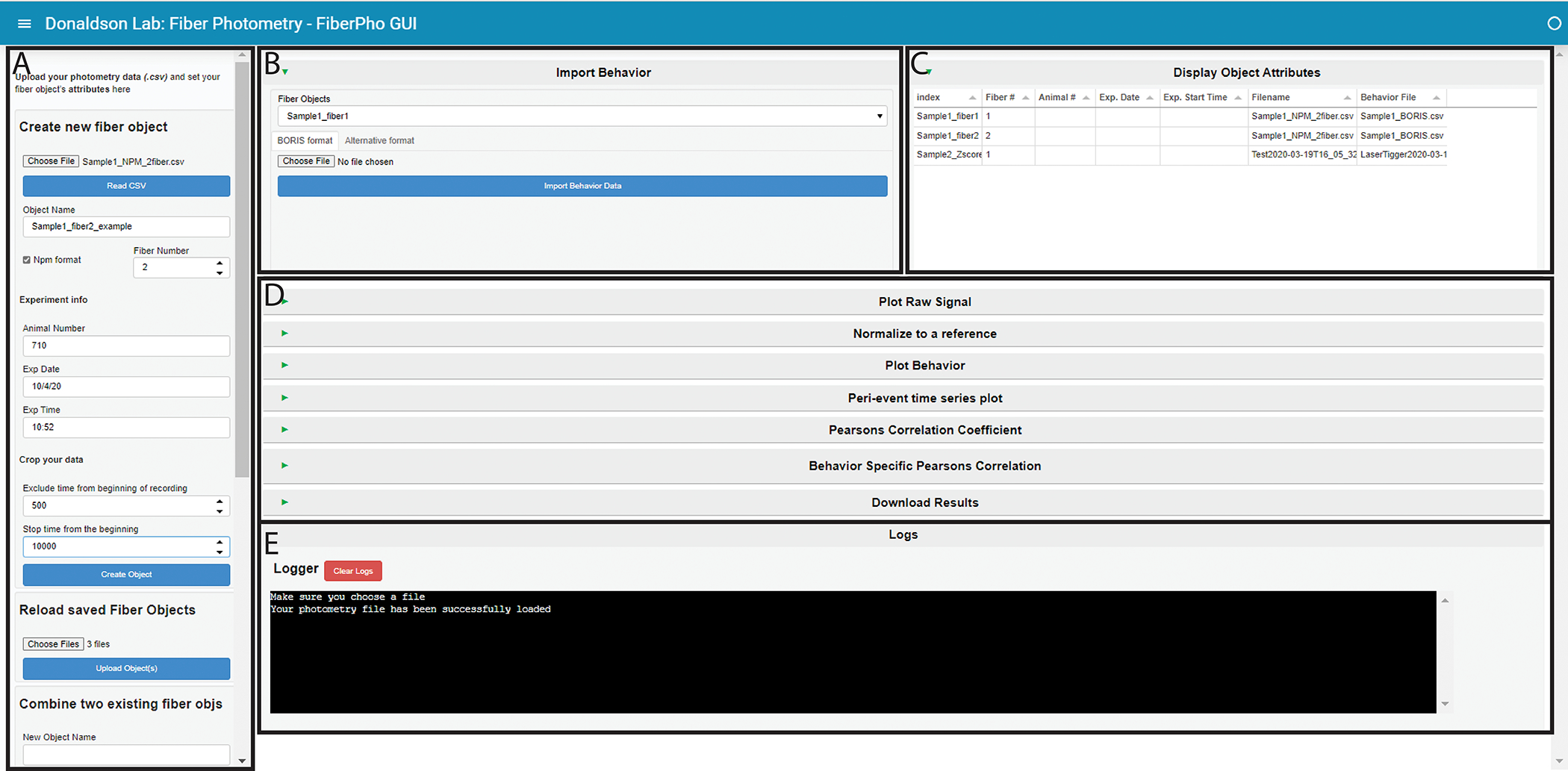1568x771 pixels.
Task: Collapse the Import Behavior card
Action: (285, 72)
